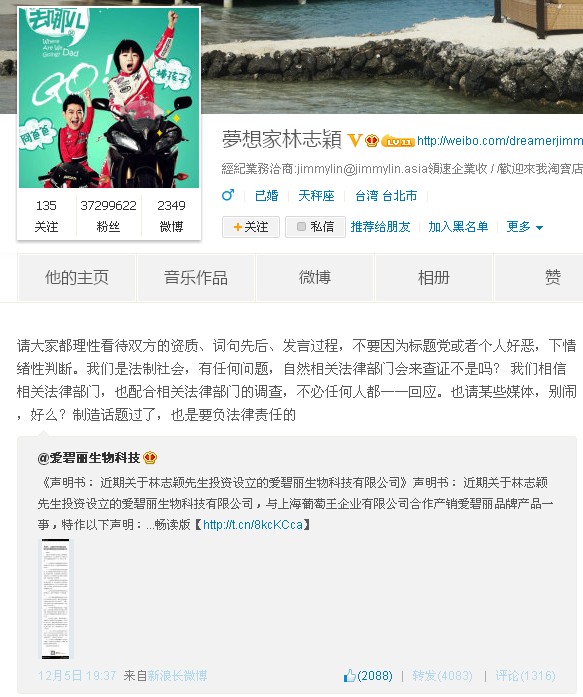The height and width of the screenshot is (697, 583).
Task: Click the 私信 private message button
Action: tap(315, 227)
